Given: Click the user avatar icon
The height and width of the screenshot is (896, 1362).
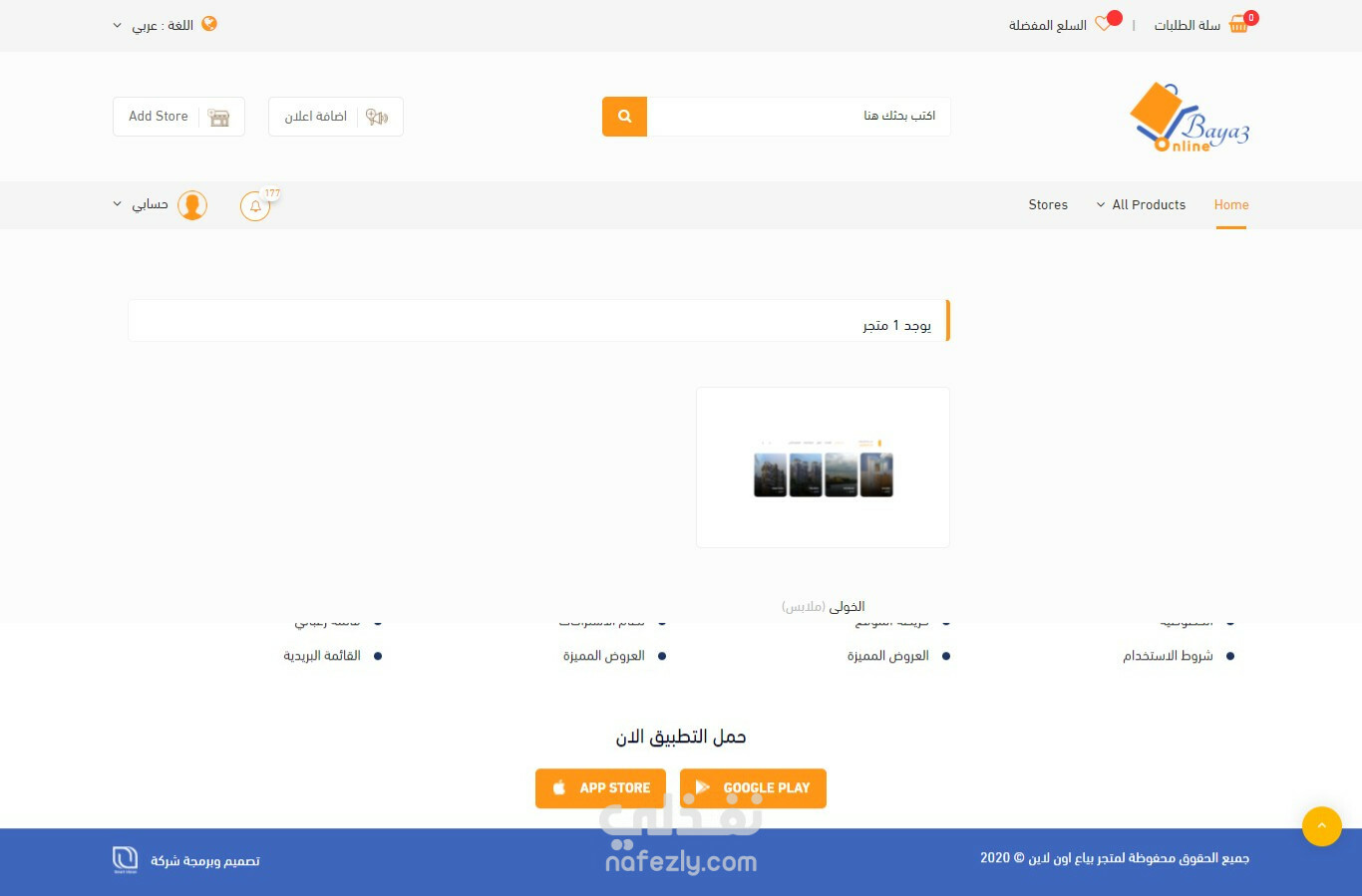Looking at the screenshot, I should (x=192, y=205).
